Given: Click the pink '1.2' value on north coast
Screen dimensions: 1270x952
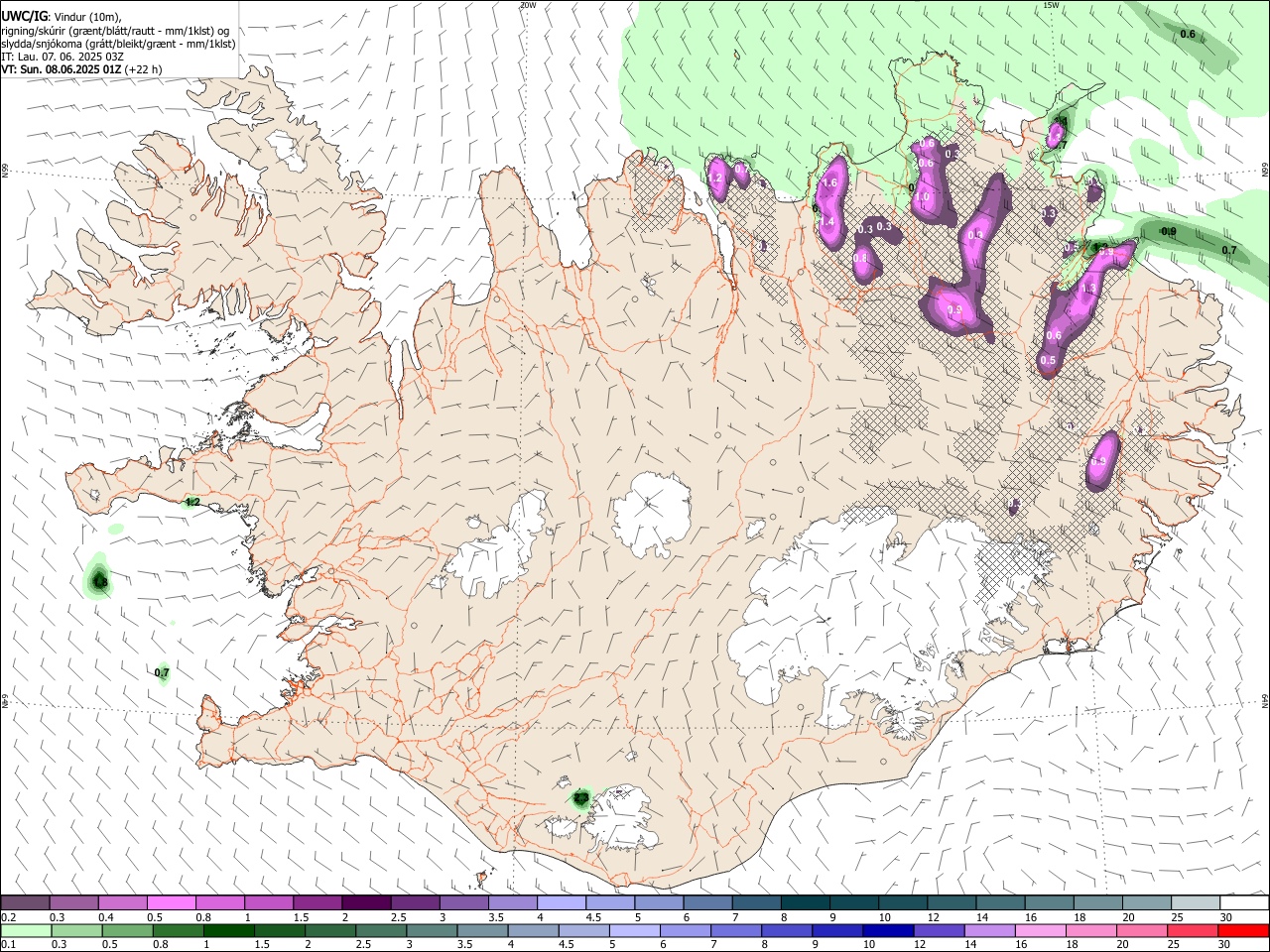Looking at the screenshot, I should [x=715, y=178].
